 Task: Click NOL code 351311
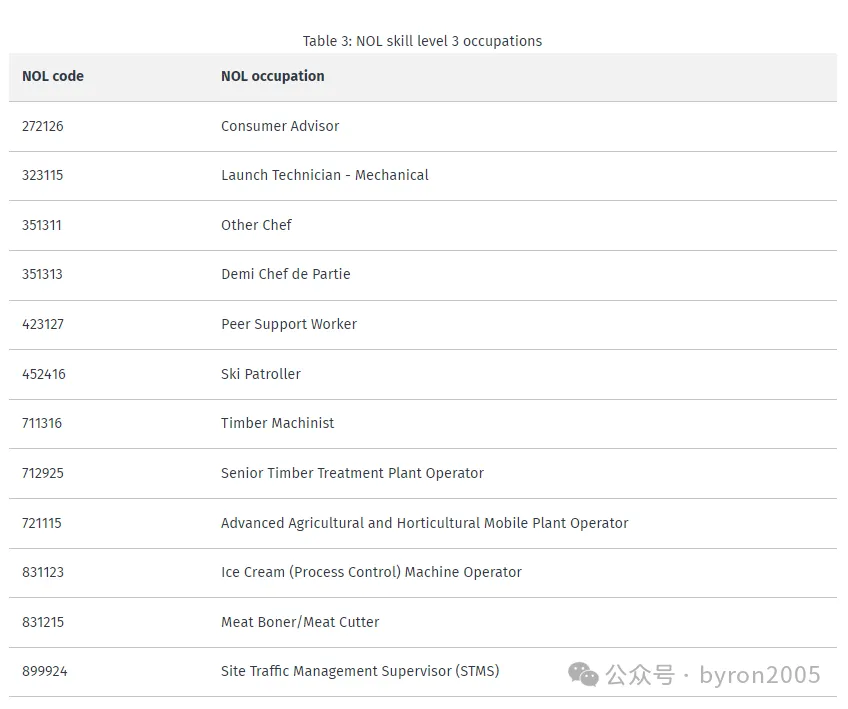pos(42,225)
